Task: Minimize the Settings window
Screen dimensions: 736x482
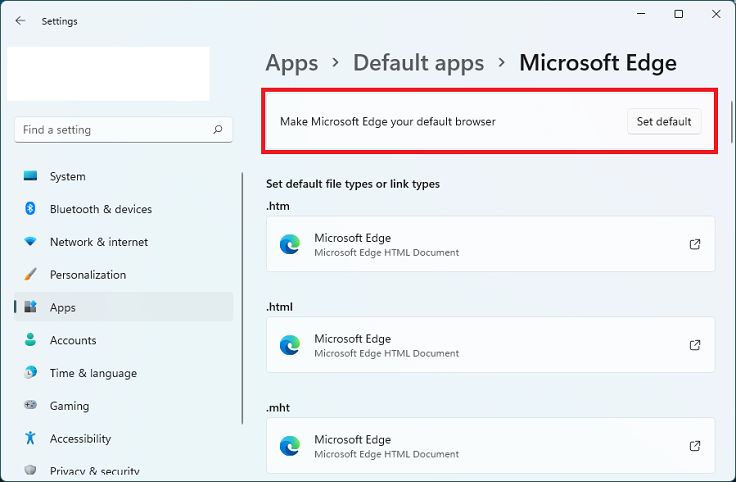Action: click(x=641, y=14)
